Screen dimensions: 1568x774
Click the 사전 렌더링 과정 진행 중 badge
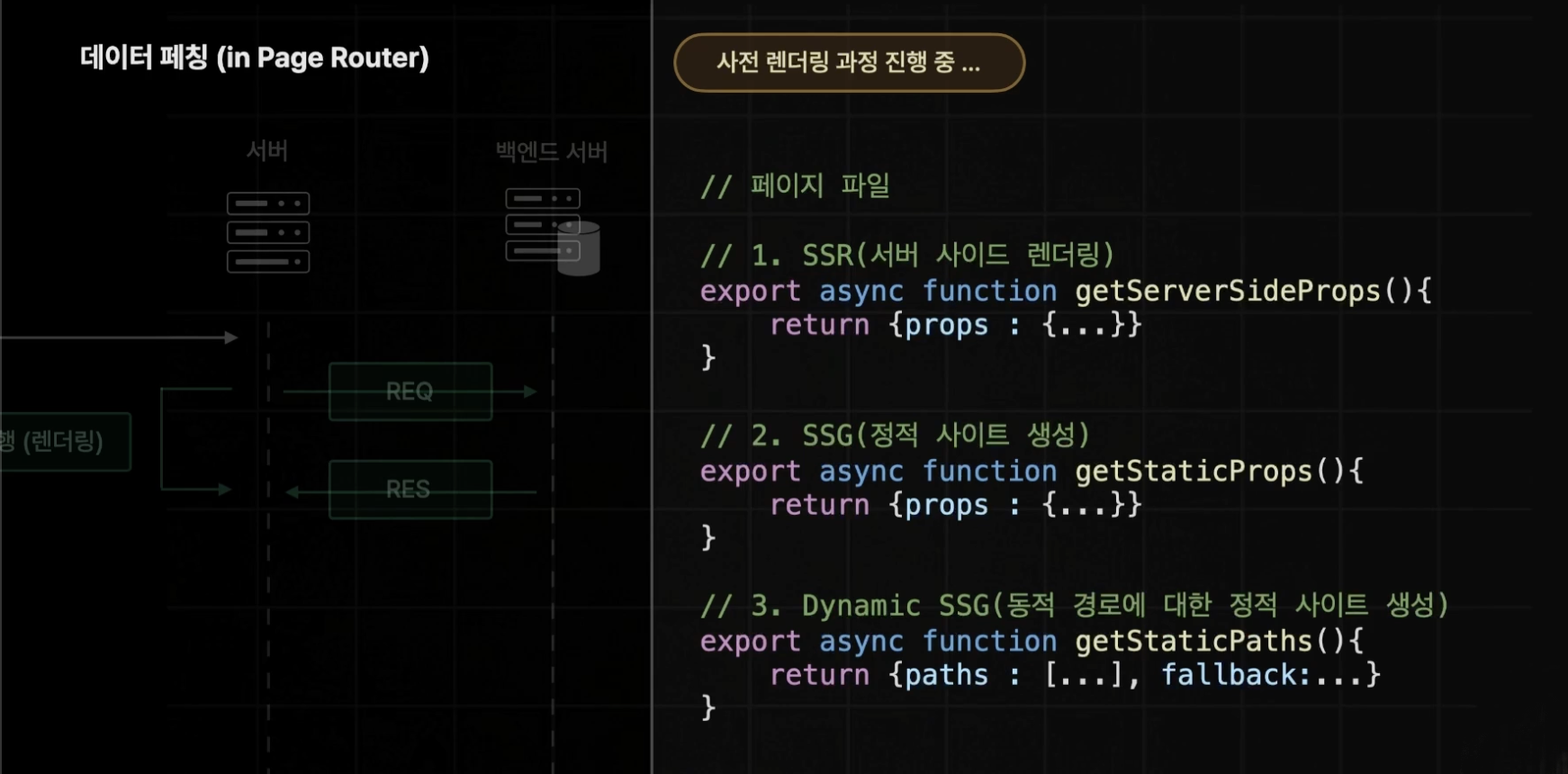coord(849,63)
